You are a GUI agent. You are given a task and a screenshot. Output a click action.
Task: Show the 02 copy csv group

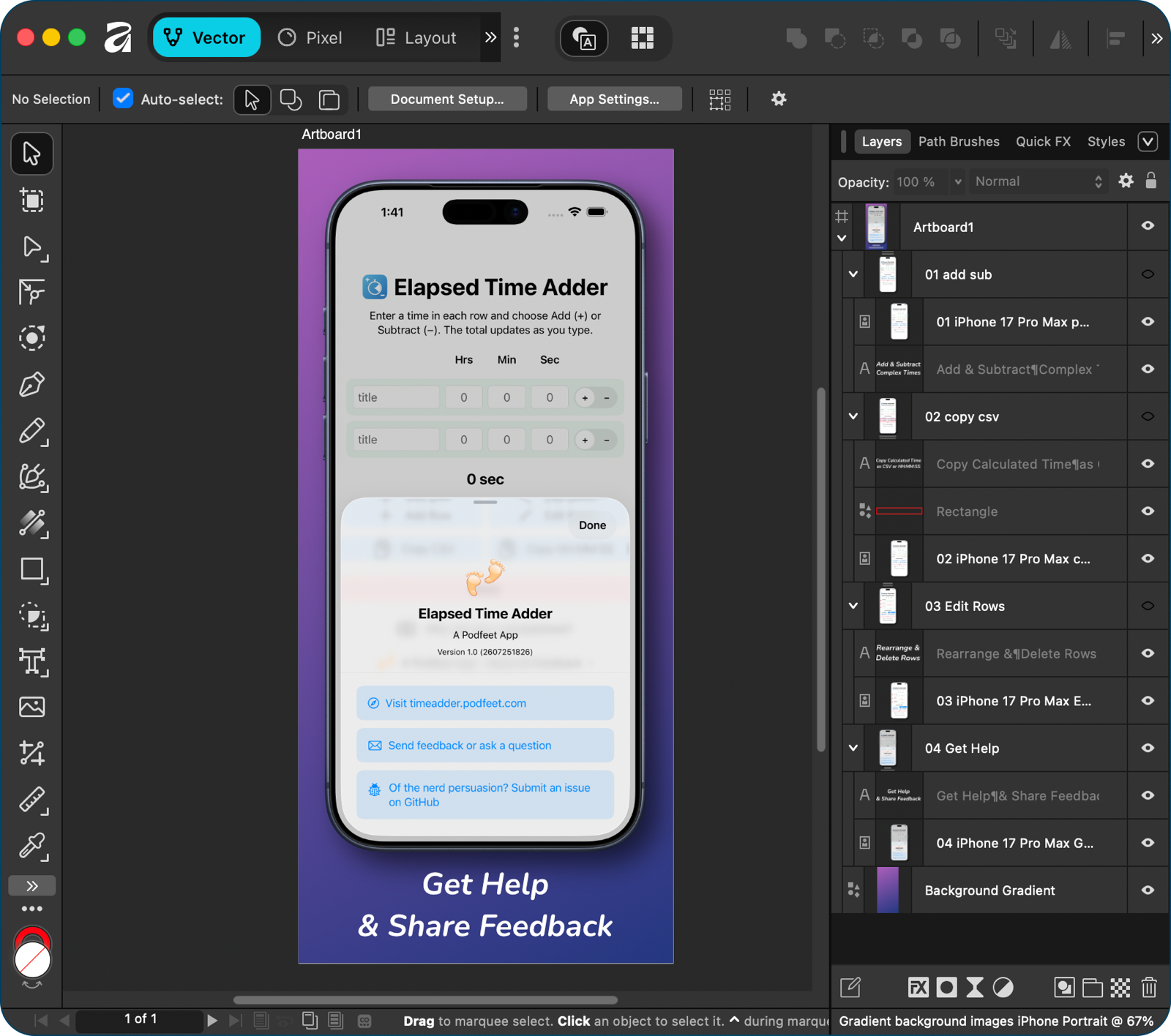tap(1148, 416)
